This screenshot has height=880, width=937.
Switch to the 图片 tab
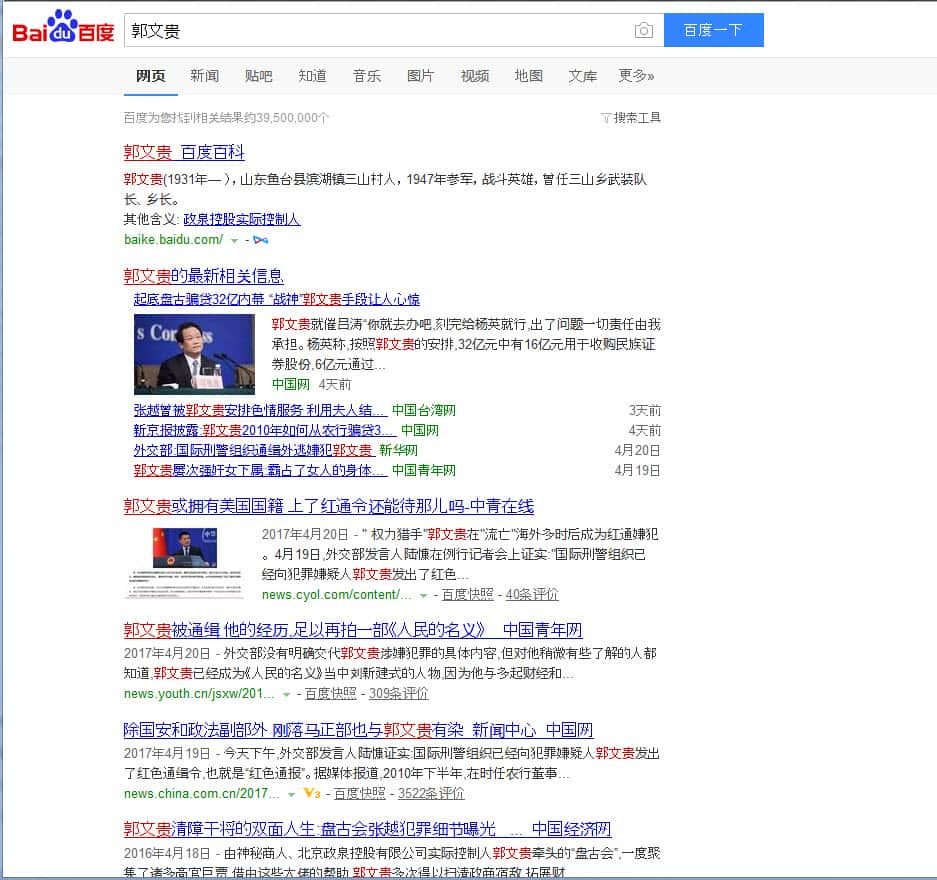click(420, 75)
